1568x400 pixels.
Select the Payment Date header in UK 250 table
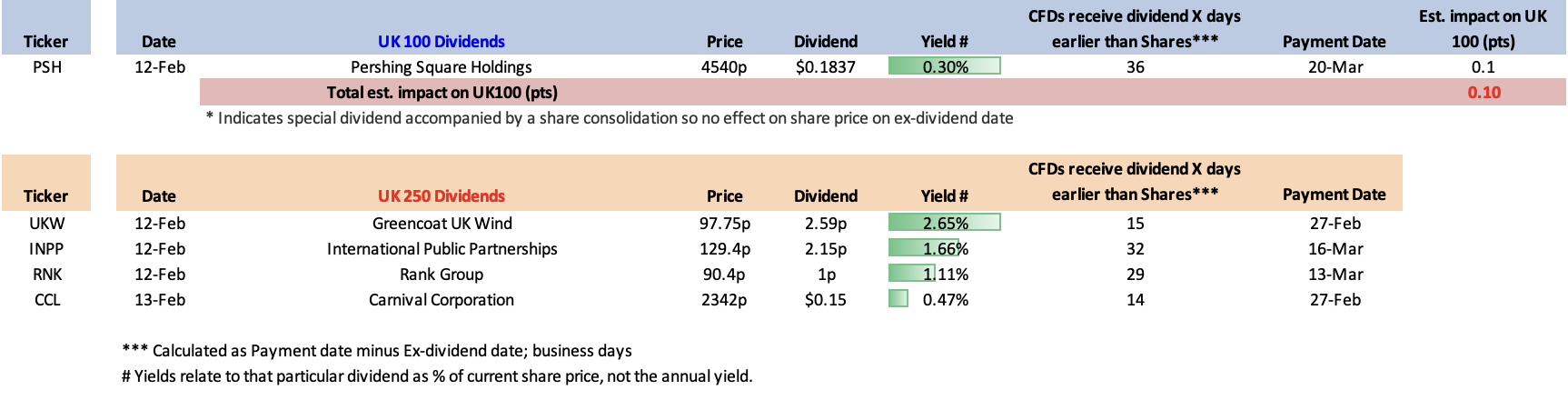[x=1334, y=195]
